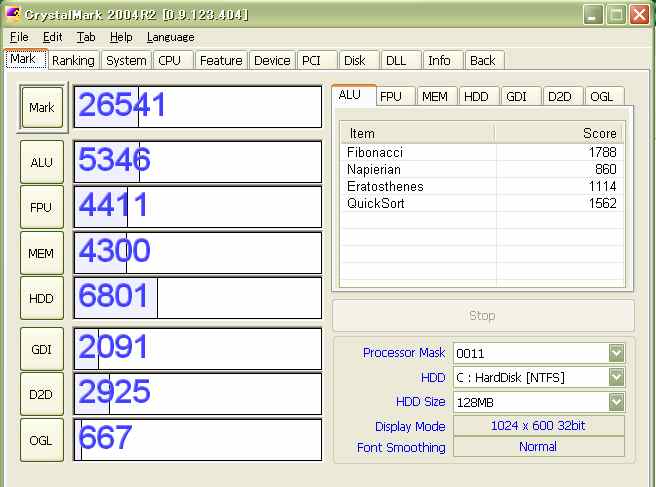Viewport: 656px width, 487px height.
Task: Select the OGL results tab
Action: (x=603, y=96)
